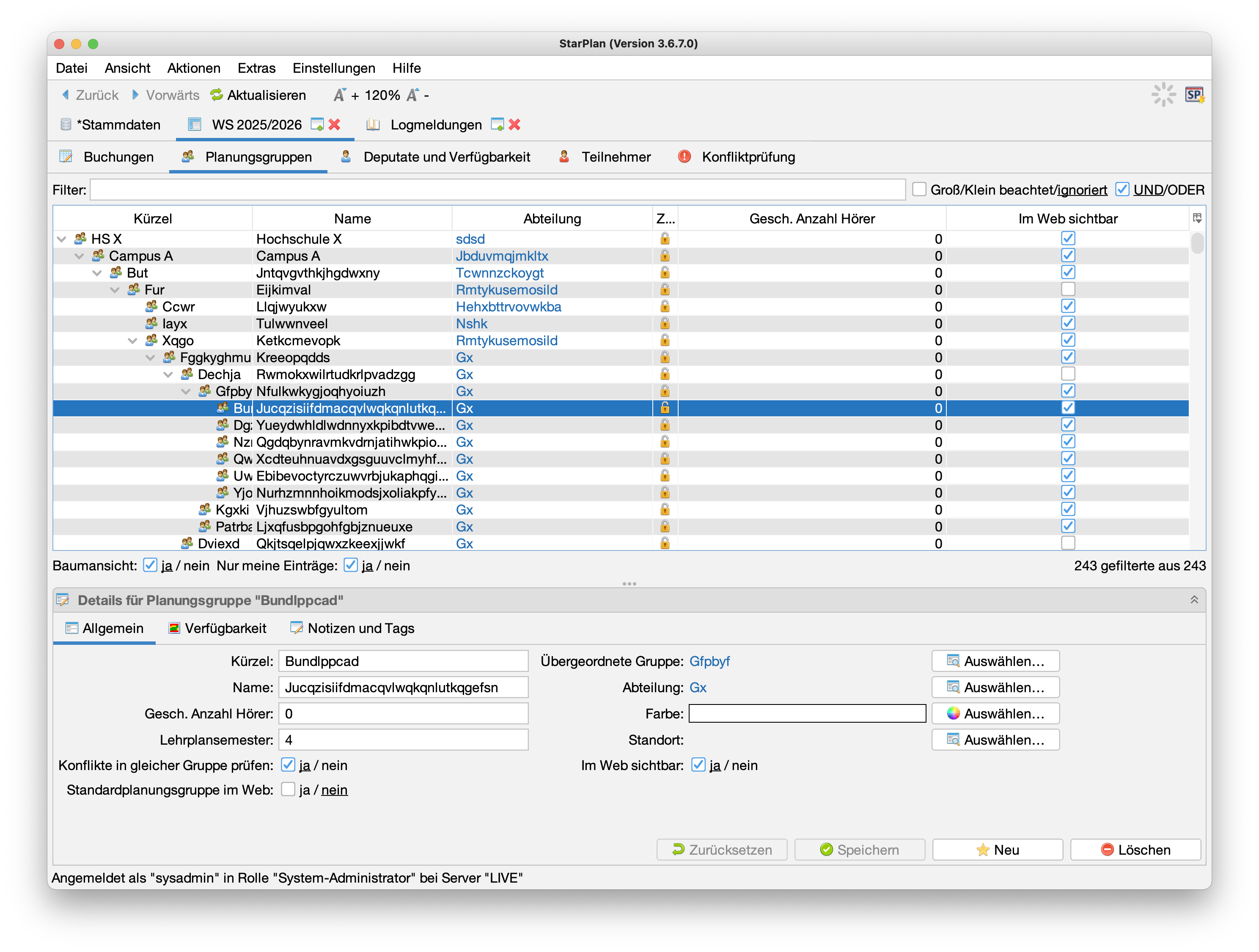1259x952 pixels.
Task: Click lock icon in Hochschule X row
Action: tap(664, 239)
